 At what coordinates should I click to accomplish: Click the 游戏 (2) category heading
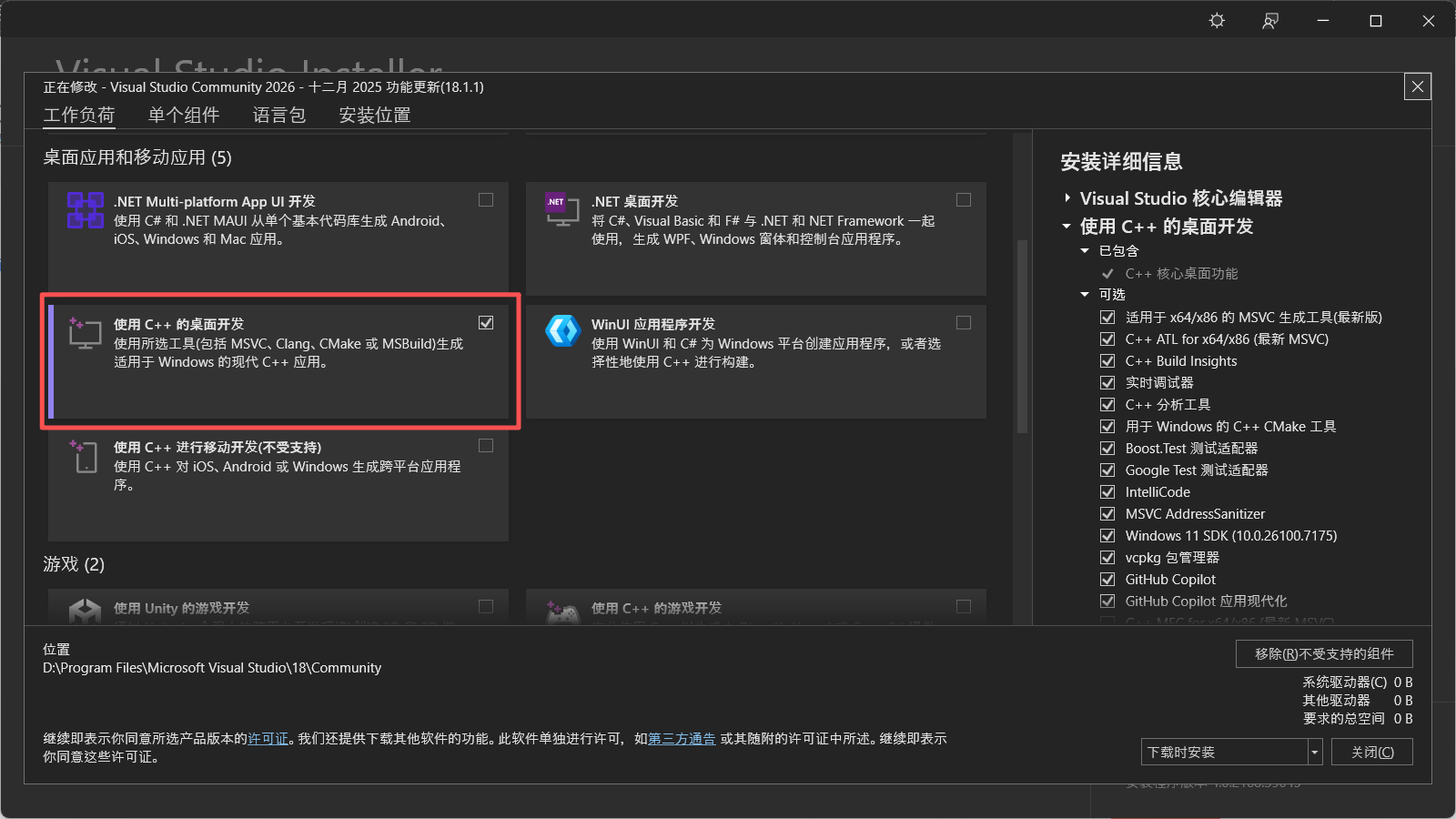click(74, 564)
